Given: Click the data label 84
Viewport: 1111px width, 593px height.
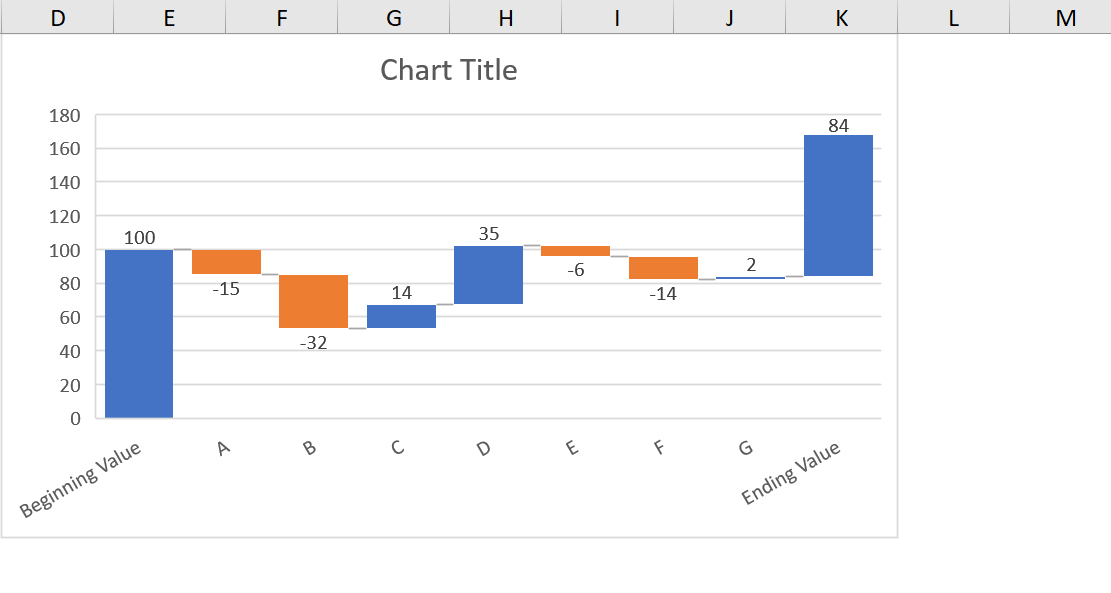Looking at the screenshot, I should tap(838, 126).
